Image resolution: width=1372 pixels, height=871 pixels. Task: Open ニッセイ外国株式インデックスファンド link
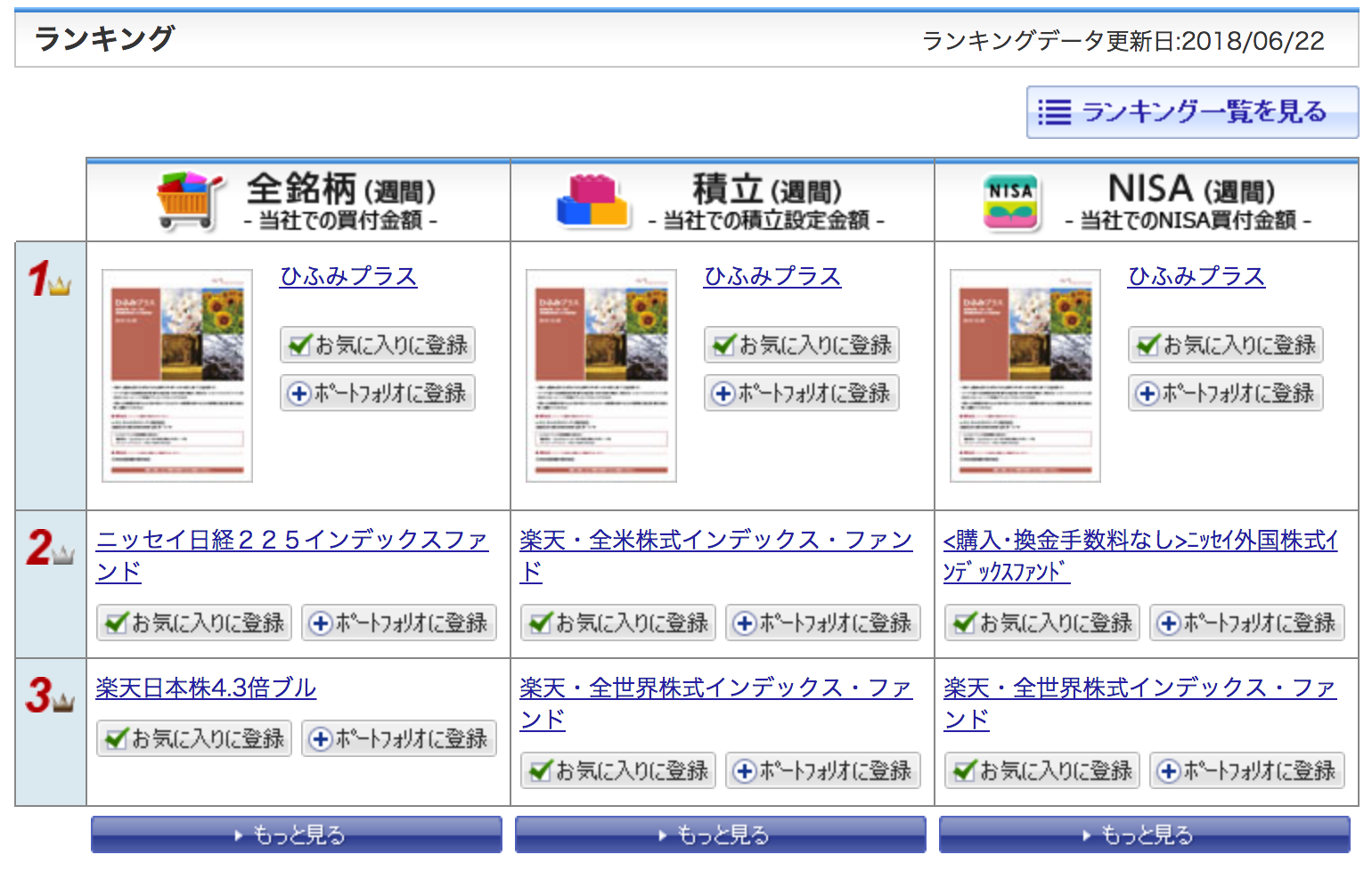pyautogui.click(x=1140, y=555)
